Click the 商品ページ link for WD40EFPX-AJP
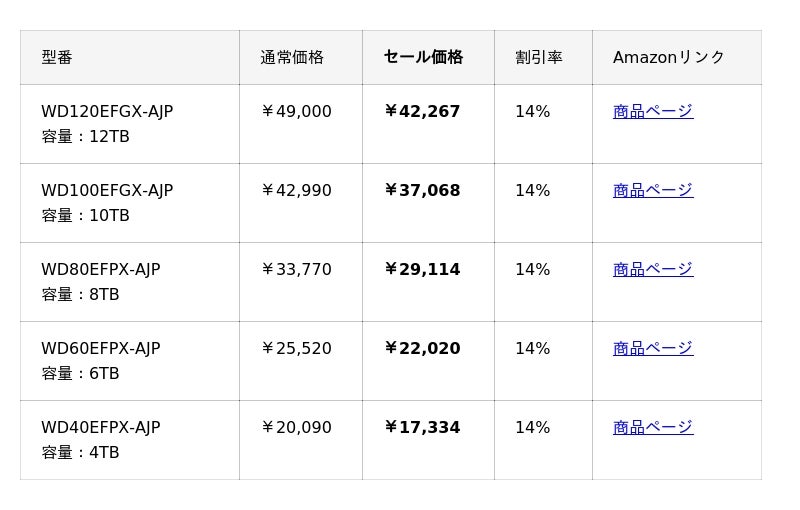This screenshot has height=510, width=800. 652,427
